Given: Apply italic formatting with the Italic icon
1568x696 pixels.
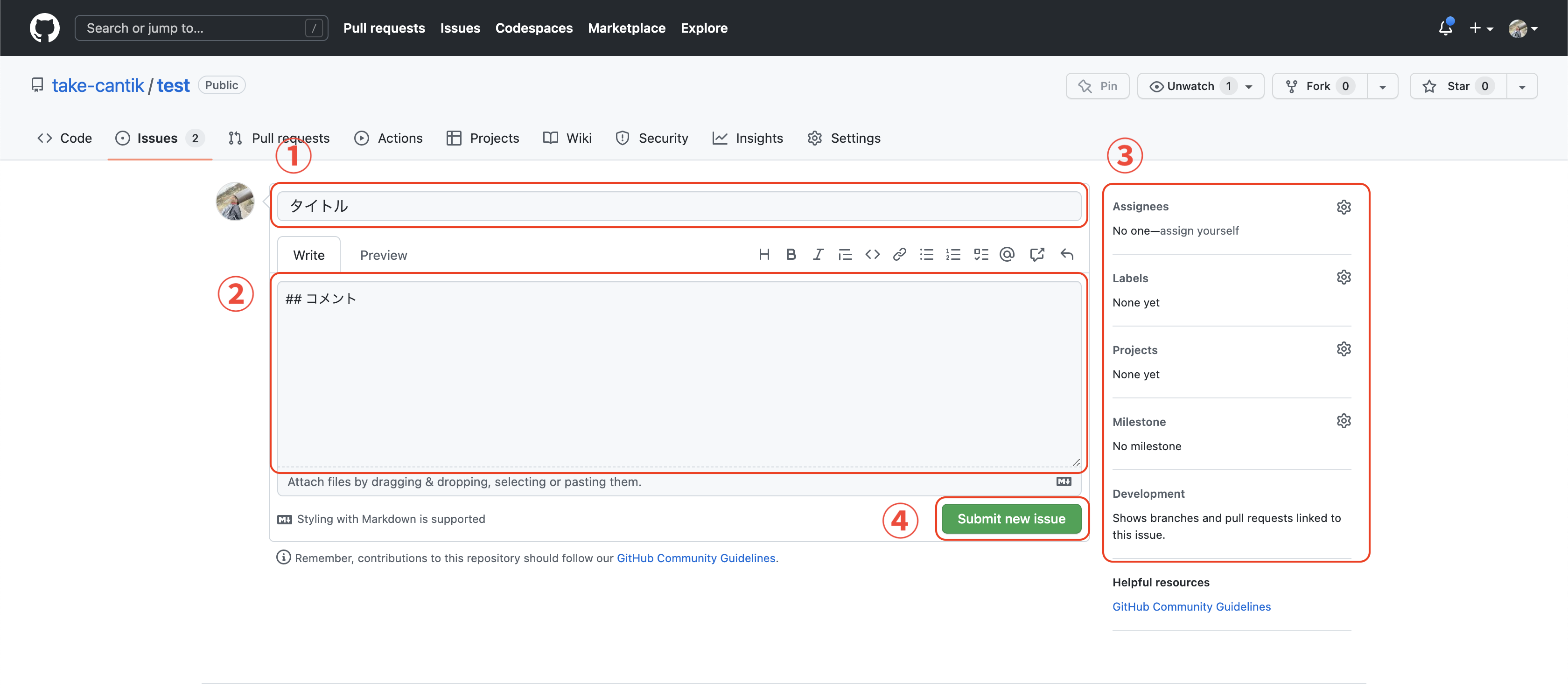Looking at the screenshot, I should 818,254.
